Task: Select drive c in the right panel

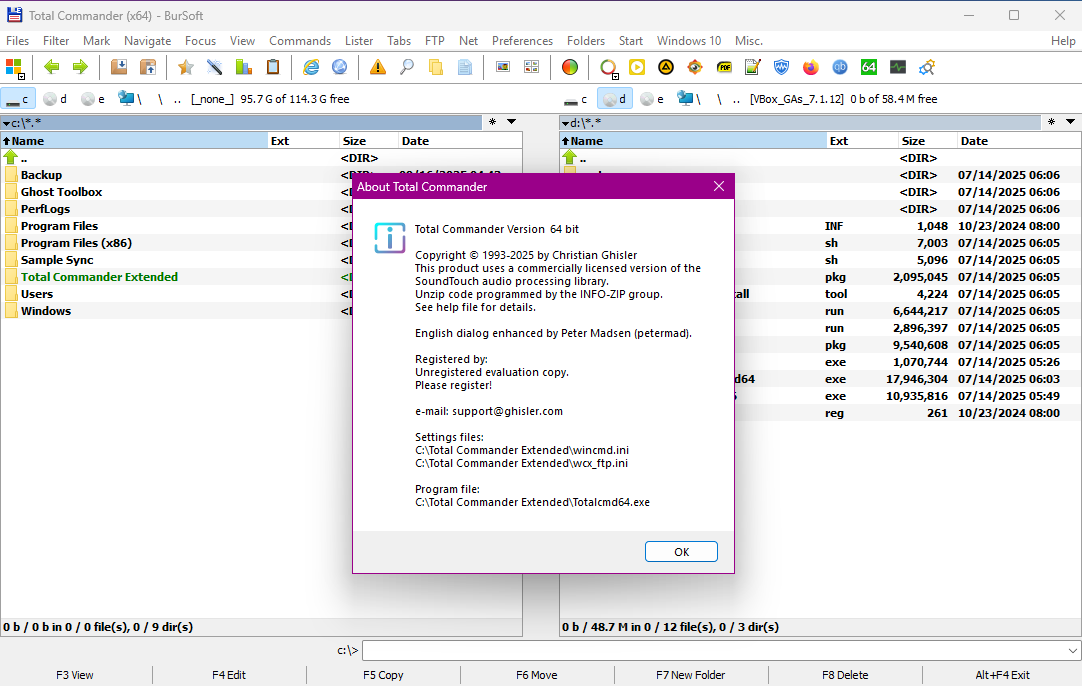Action: coord(576,99)
